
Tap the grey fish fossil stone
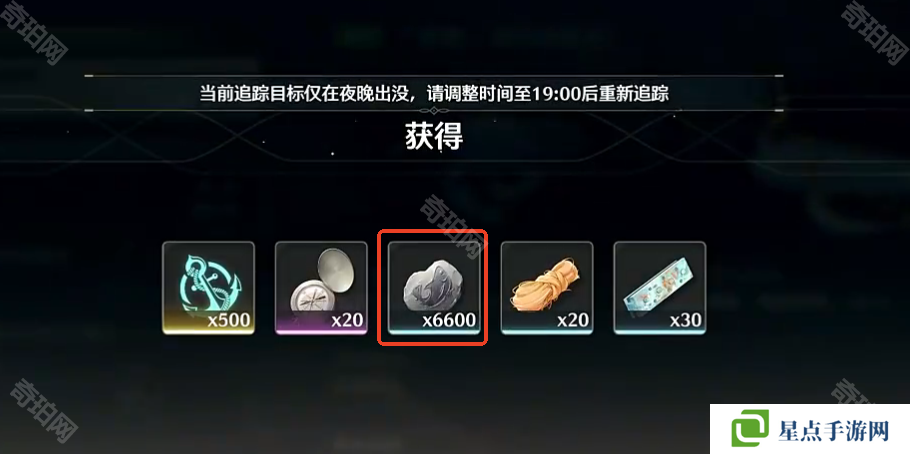click(433, 286)
